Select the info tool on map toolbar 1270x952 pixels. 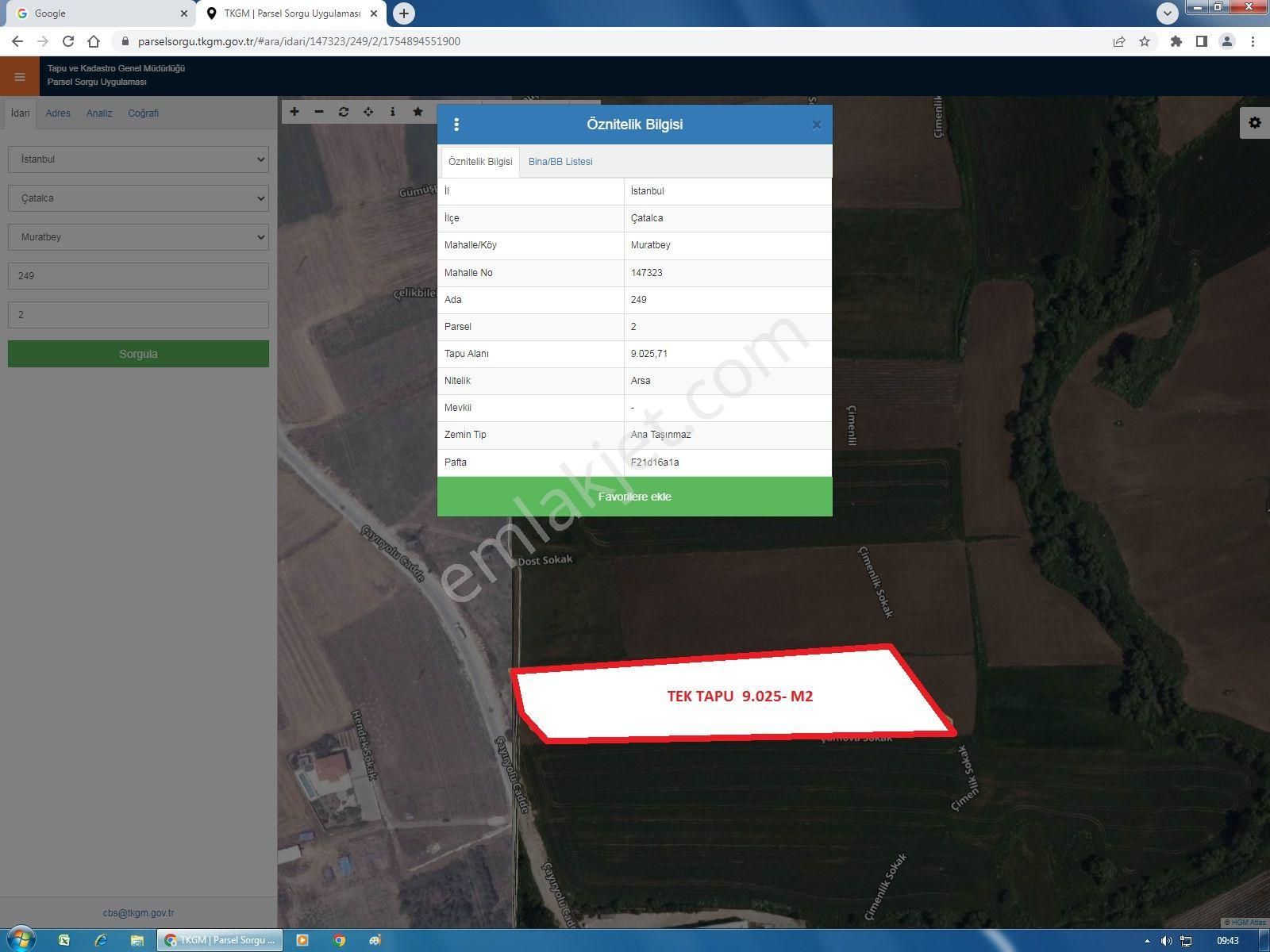point(393,112)
